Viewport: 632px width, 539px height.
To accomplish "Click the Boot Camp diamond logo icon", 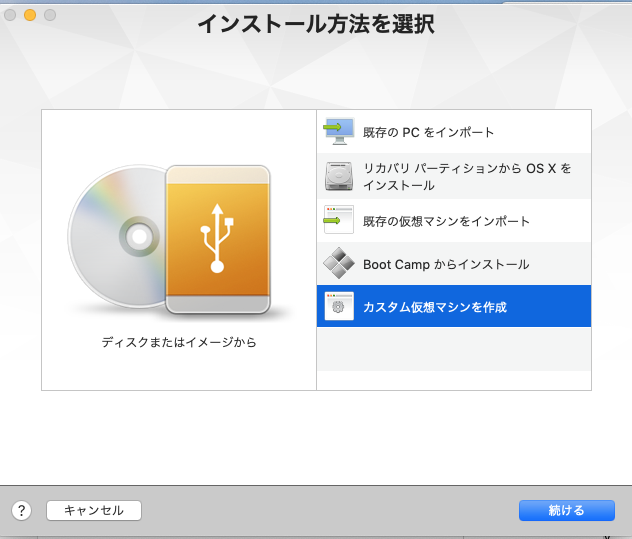I will point(339,263).
